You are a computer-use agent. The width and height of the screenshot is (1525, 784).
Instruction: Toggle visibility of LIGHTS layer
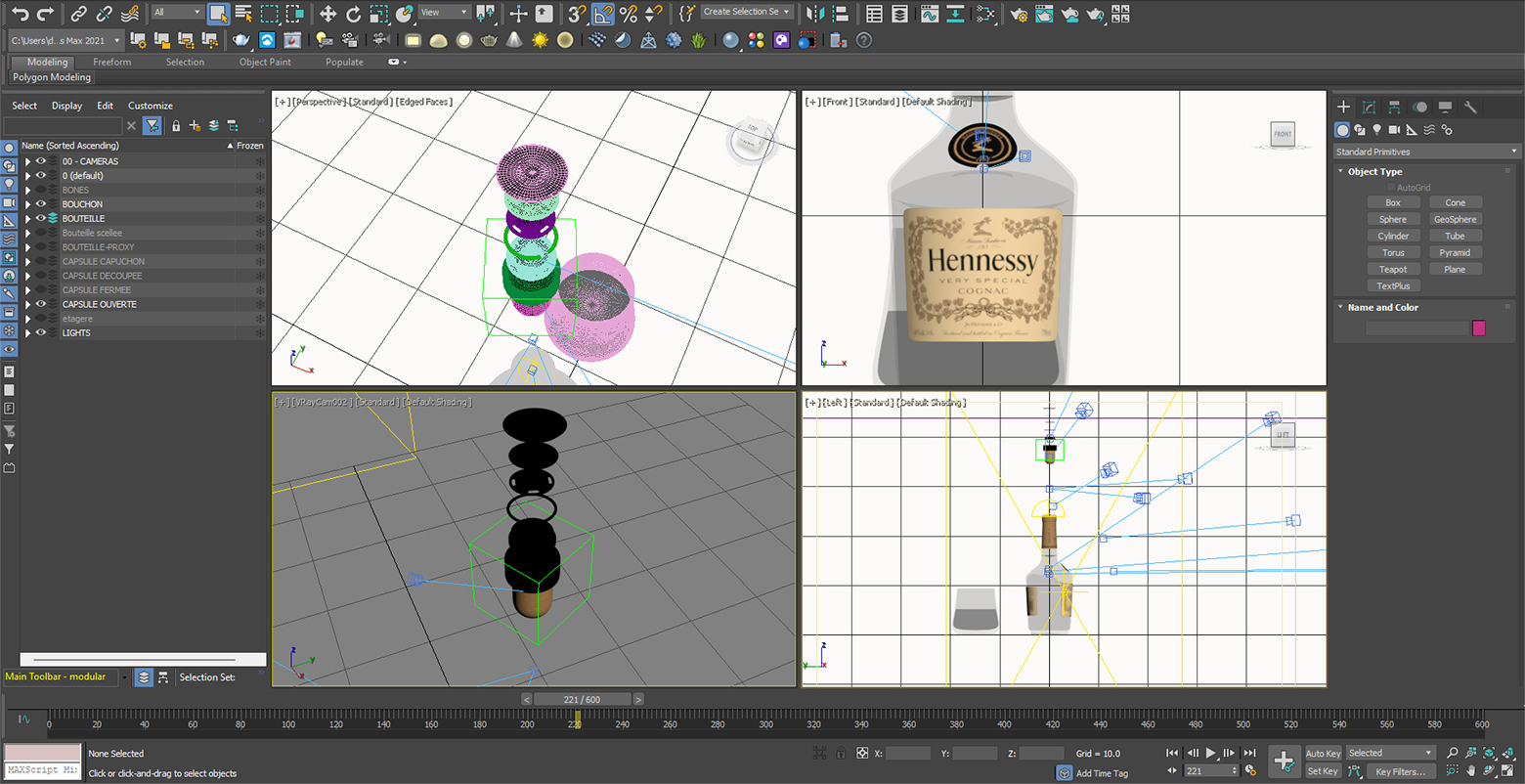41,332
